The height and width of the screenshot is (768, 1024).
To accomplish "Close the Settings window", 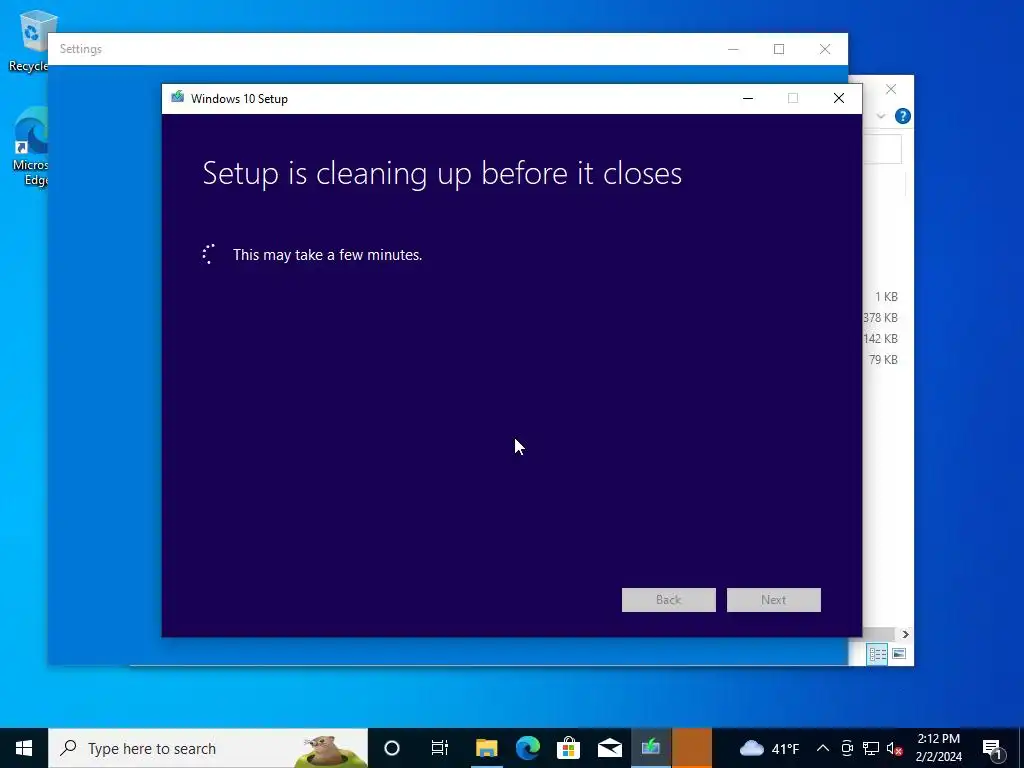I will [825, 49].
